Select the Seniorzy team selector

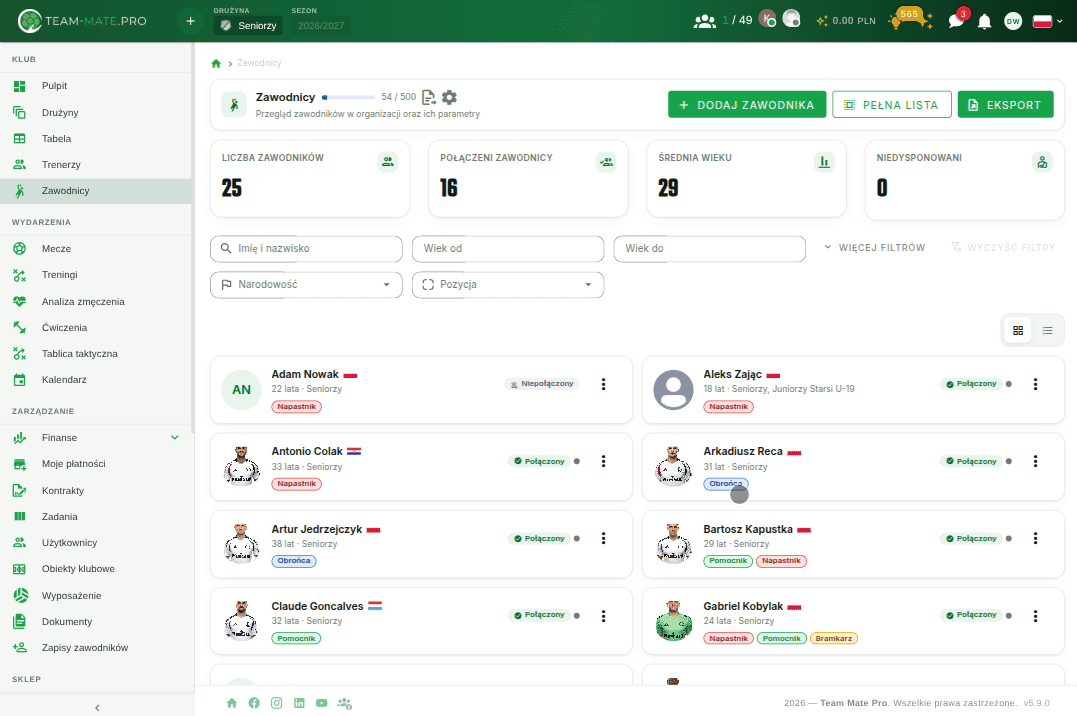point(249,25)
